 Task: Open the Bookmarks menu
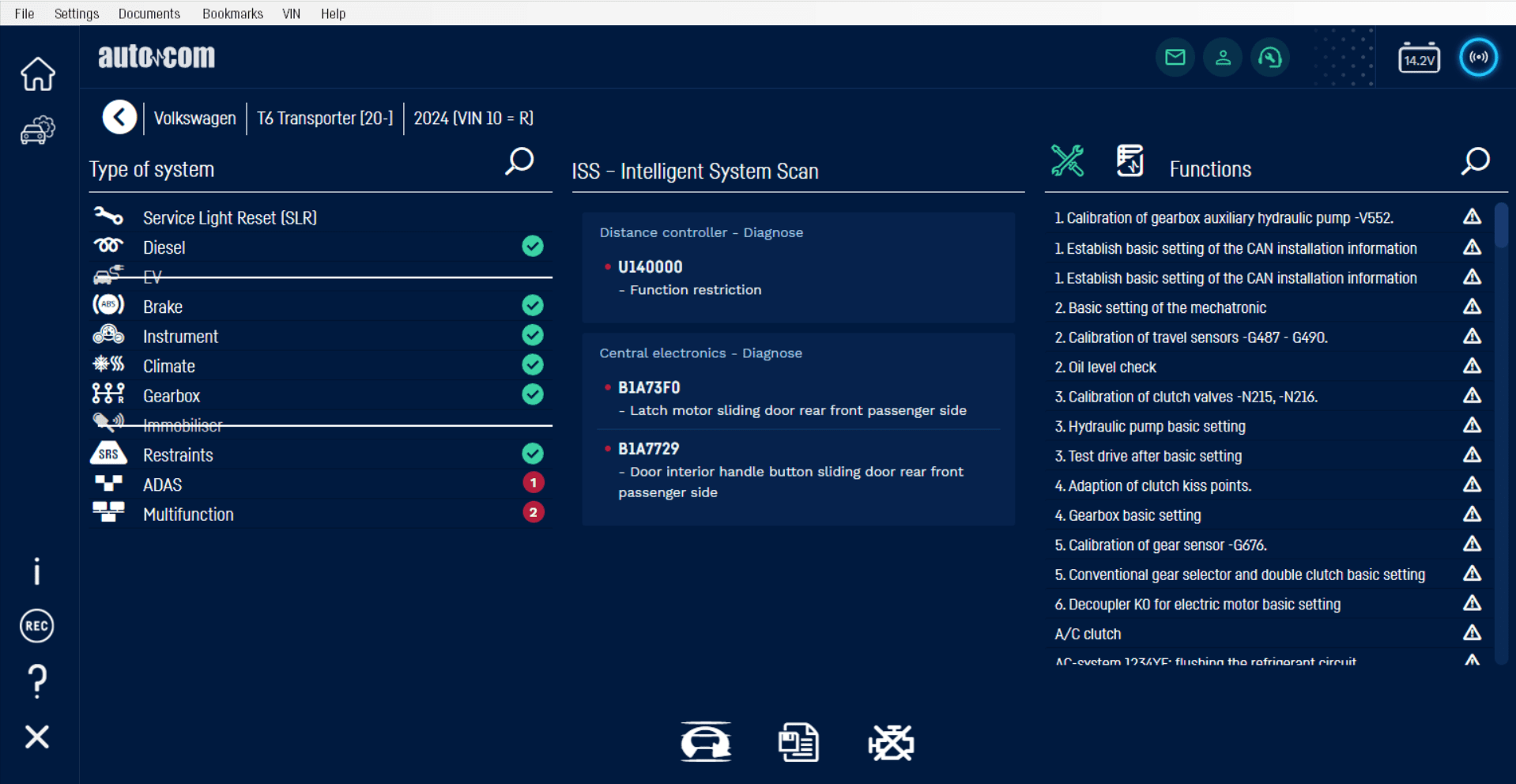point(232,13)
